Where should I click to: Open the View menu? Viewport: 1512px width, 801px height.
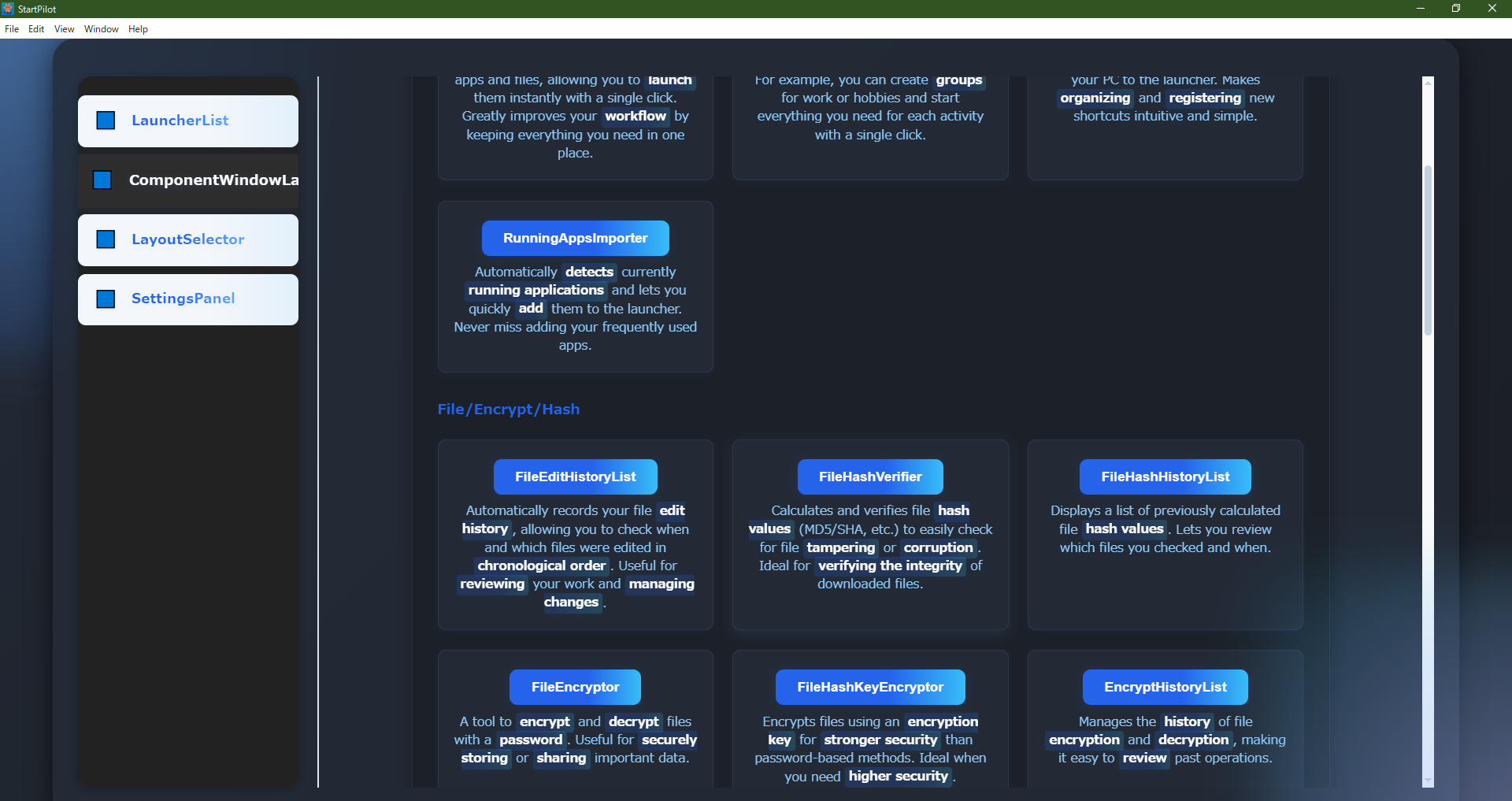point(64,29)
